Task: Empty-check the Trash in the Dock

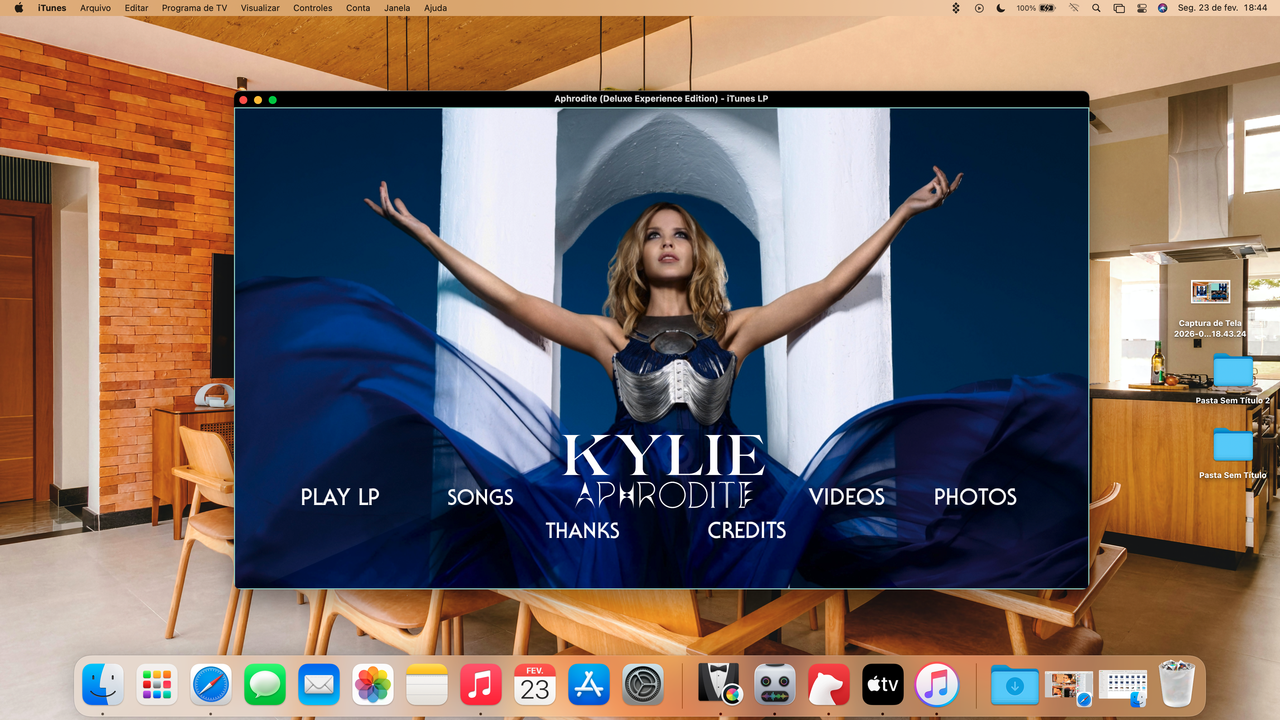Action: click(1177, 685)
